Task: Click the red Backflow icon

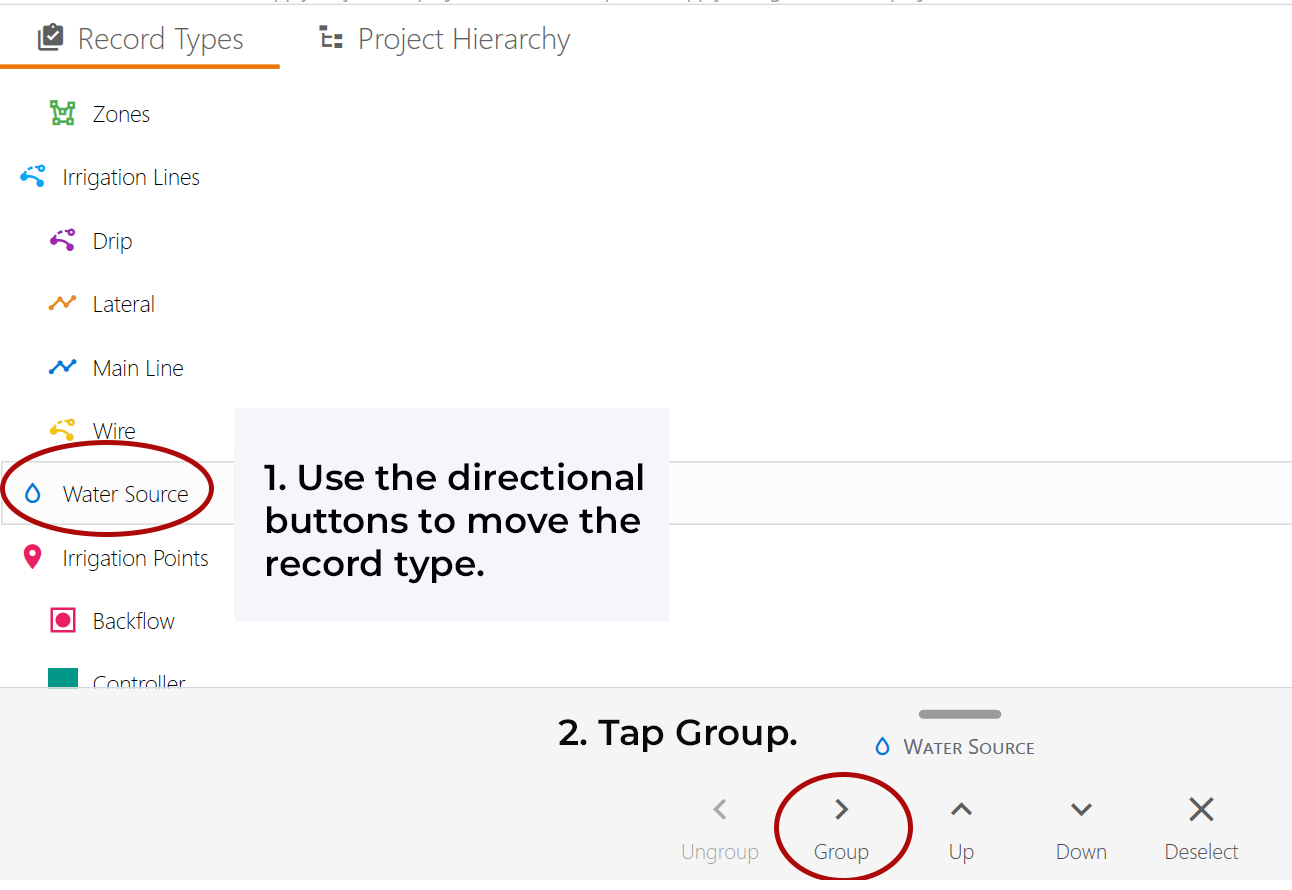Action: (x=63, y=621)
